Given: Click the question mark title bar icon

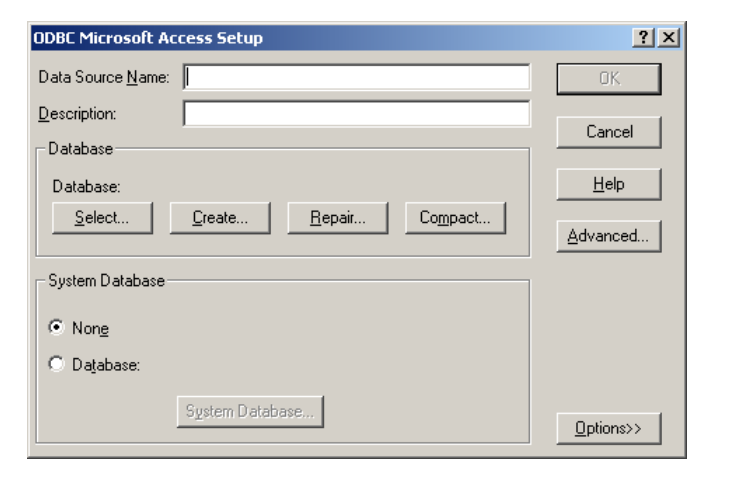Looking at the screenshot, I should point(643,37).
